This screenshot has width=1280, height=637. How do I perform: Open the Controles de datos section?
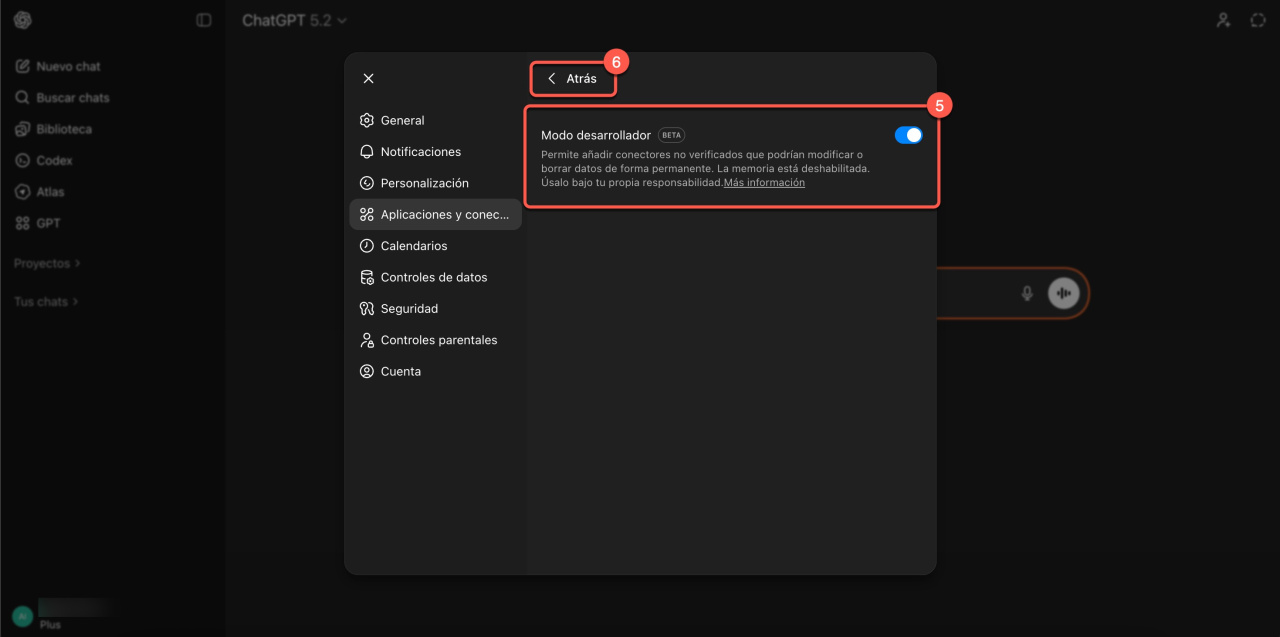coord(433,277)
